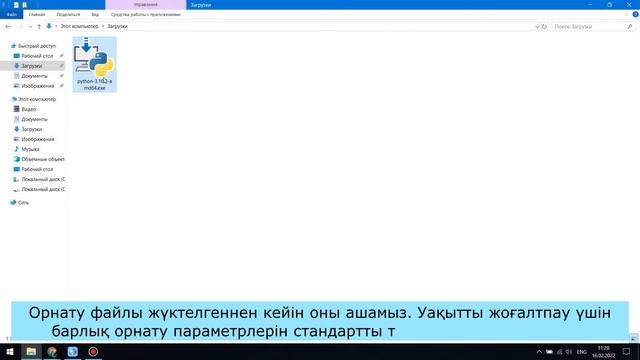Viewport: 640px width, 360px height.
Task: Focus the Поиск: Загрузки search field
Action: tap(588, 27)
